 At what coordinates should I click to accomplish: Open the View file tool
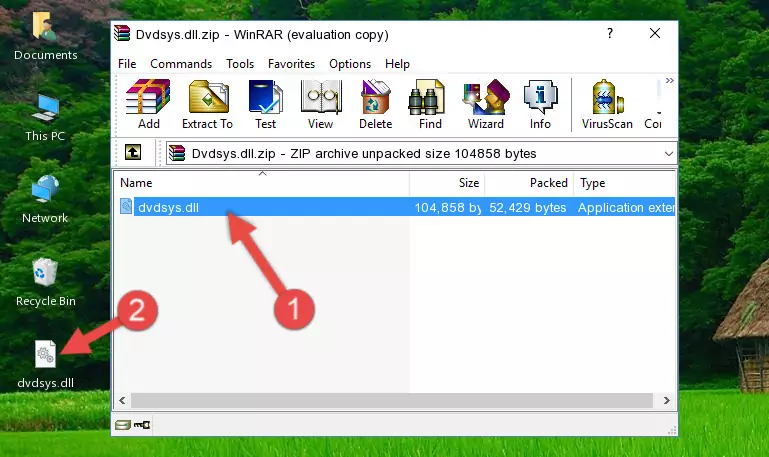pos(321,104)
